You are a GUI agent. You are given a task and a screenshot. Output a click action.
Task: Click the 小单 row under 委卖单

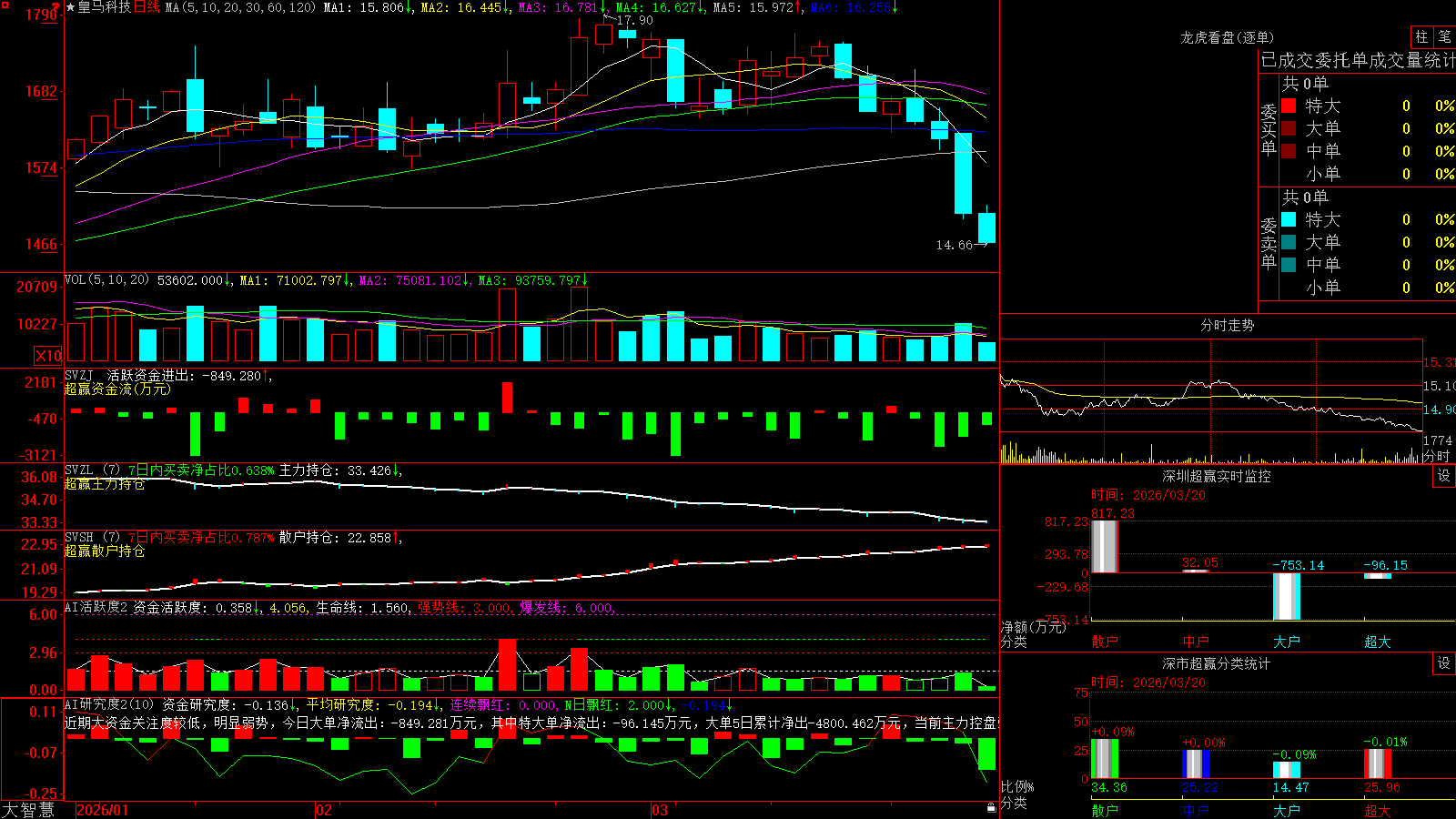point(1368,288)
